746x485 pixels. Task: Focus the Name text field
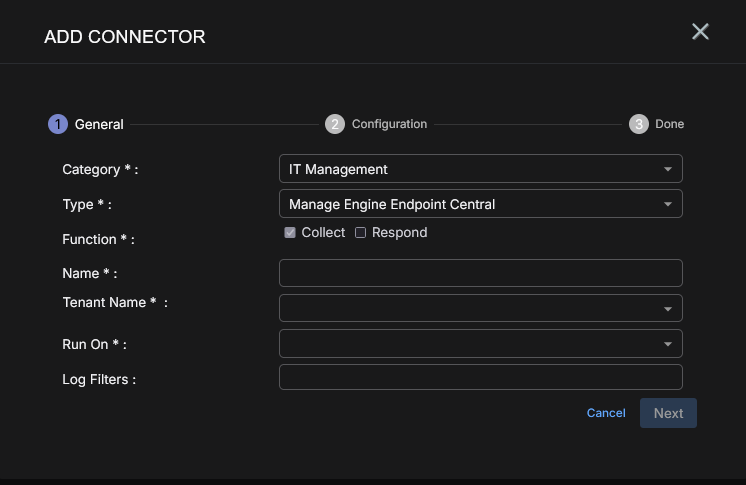[x=480, y=273]
